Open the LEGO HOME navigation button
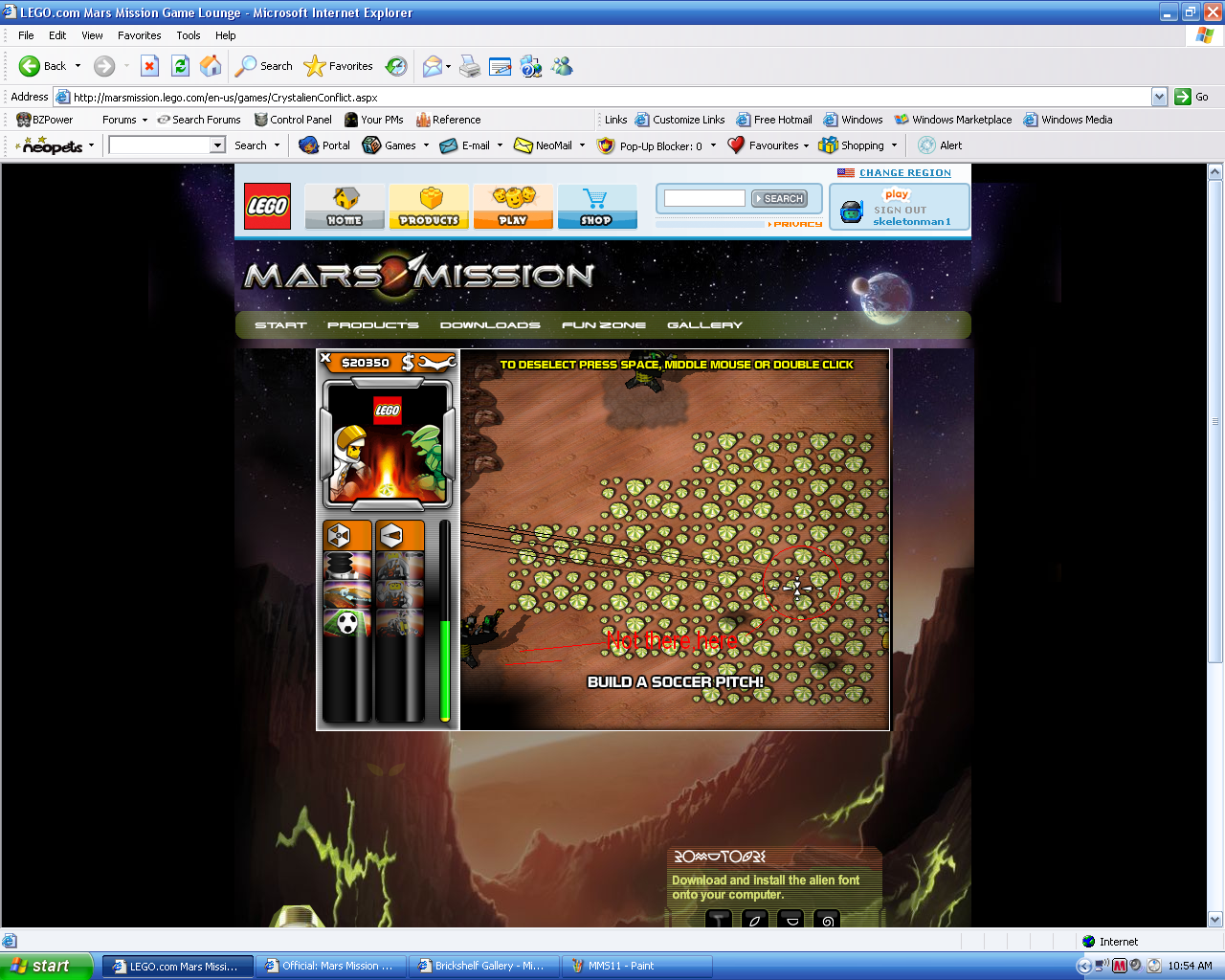The height and width of the screenshot is (980, 1225). pyautogui.click(x=345, y=206)
